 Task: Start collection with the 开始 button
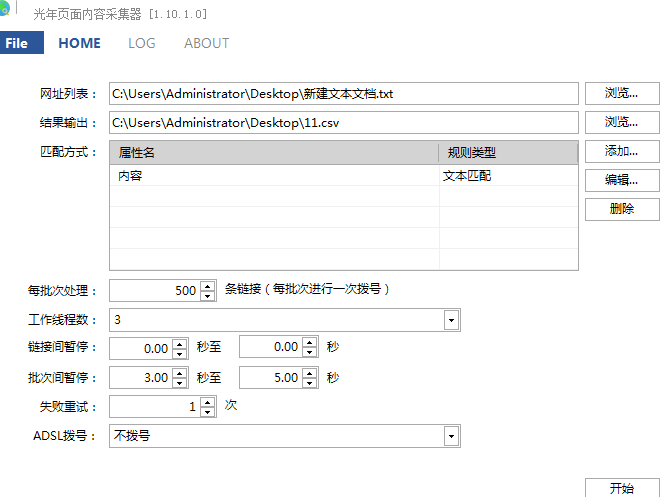pos(622,488)
